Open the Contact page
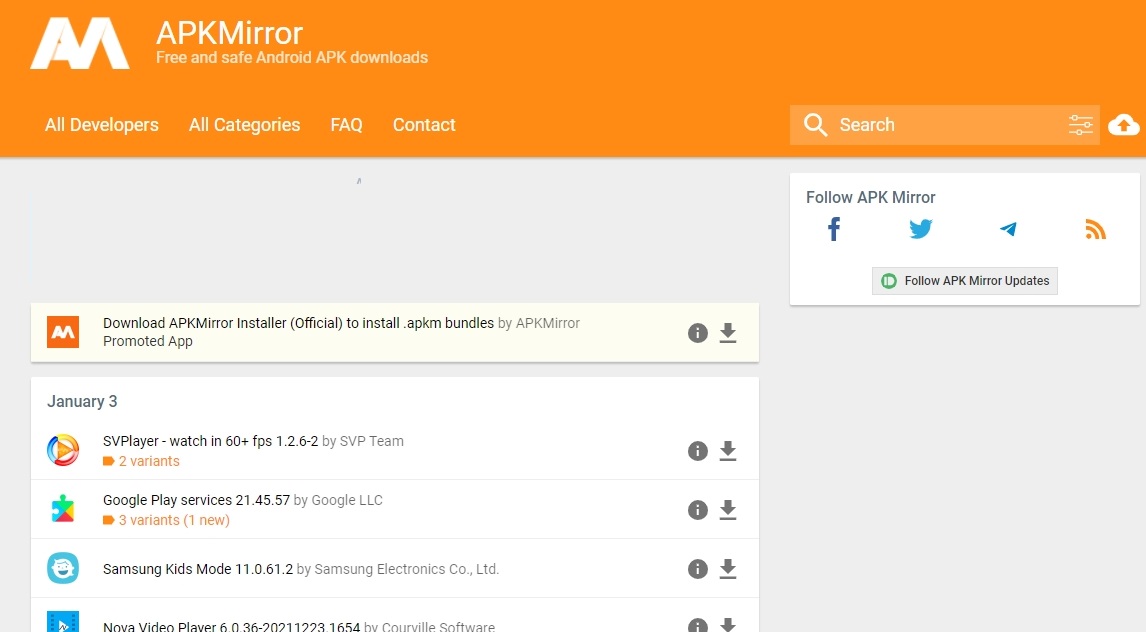Image resolution: width=1146 pixels, height=632 pixels. pos(424,125)
